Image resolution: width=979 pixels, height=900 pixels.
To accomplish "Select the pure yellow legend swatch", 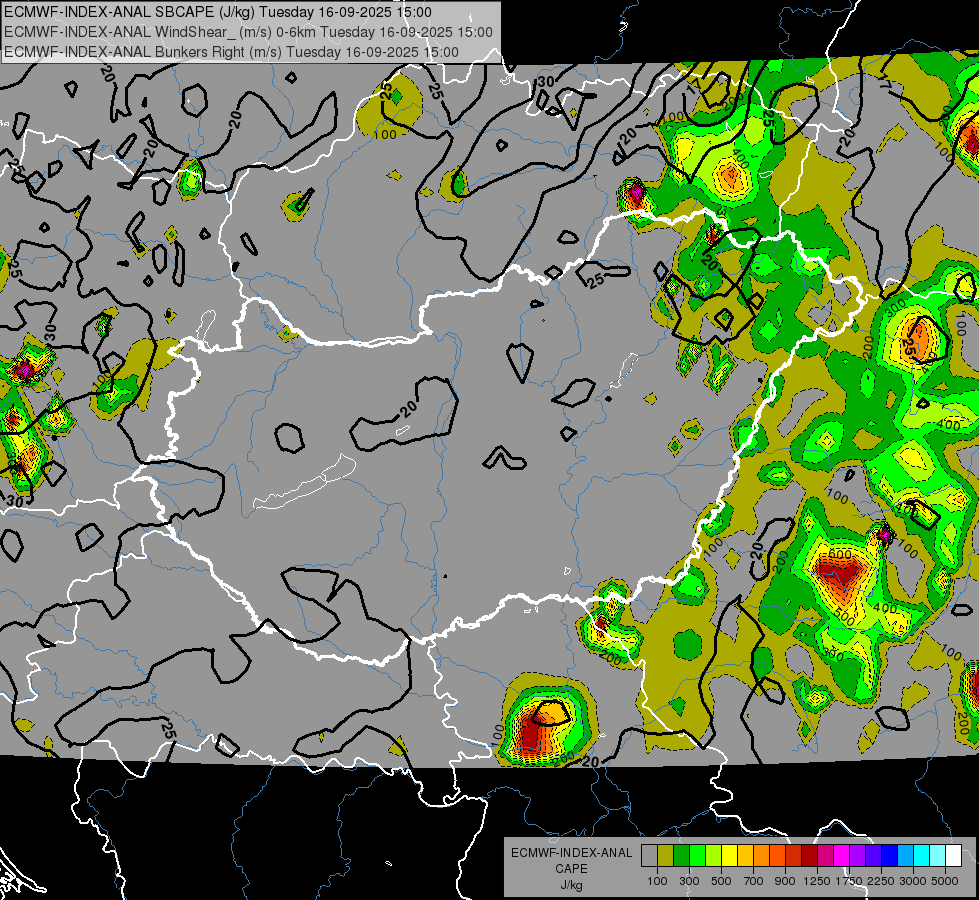I will pos(729,855).
